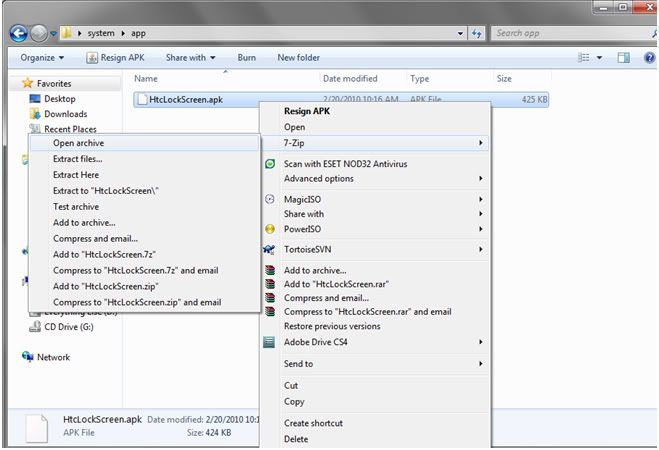Open the Organize dropdown menu
This screenshot has width=659, height=450.
tap(43, 58)
